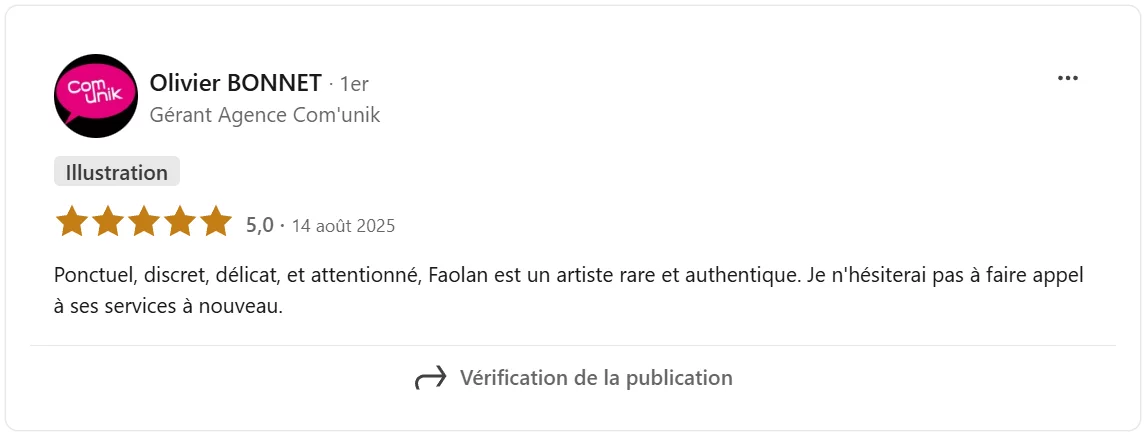1148x438 pixels.
Task: Click the 5,0 rating score
Action: tap(259, 225)
